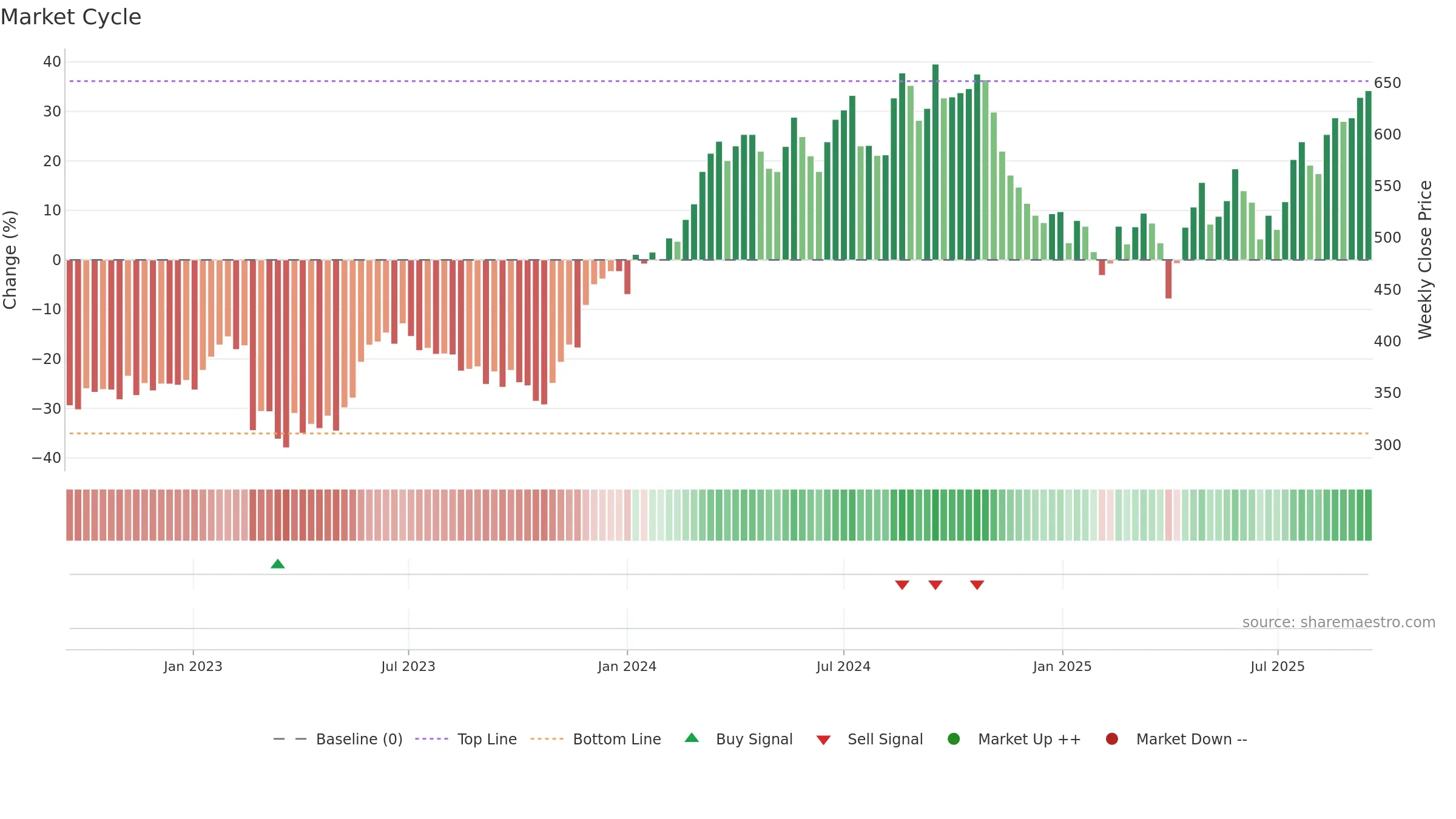Click the second red Sell Signal marker
Viewport: 1456px width, 819px height.
click(x=935, y=585)
